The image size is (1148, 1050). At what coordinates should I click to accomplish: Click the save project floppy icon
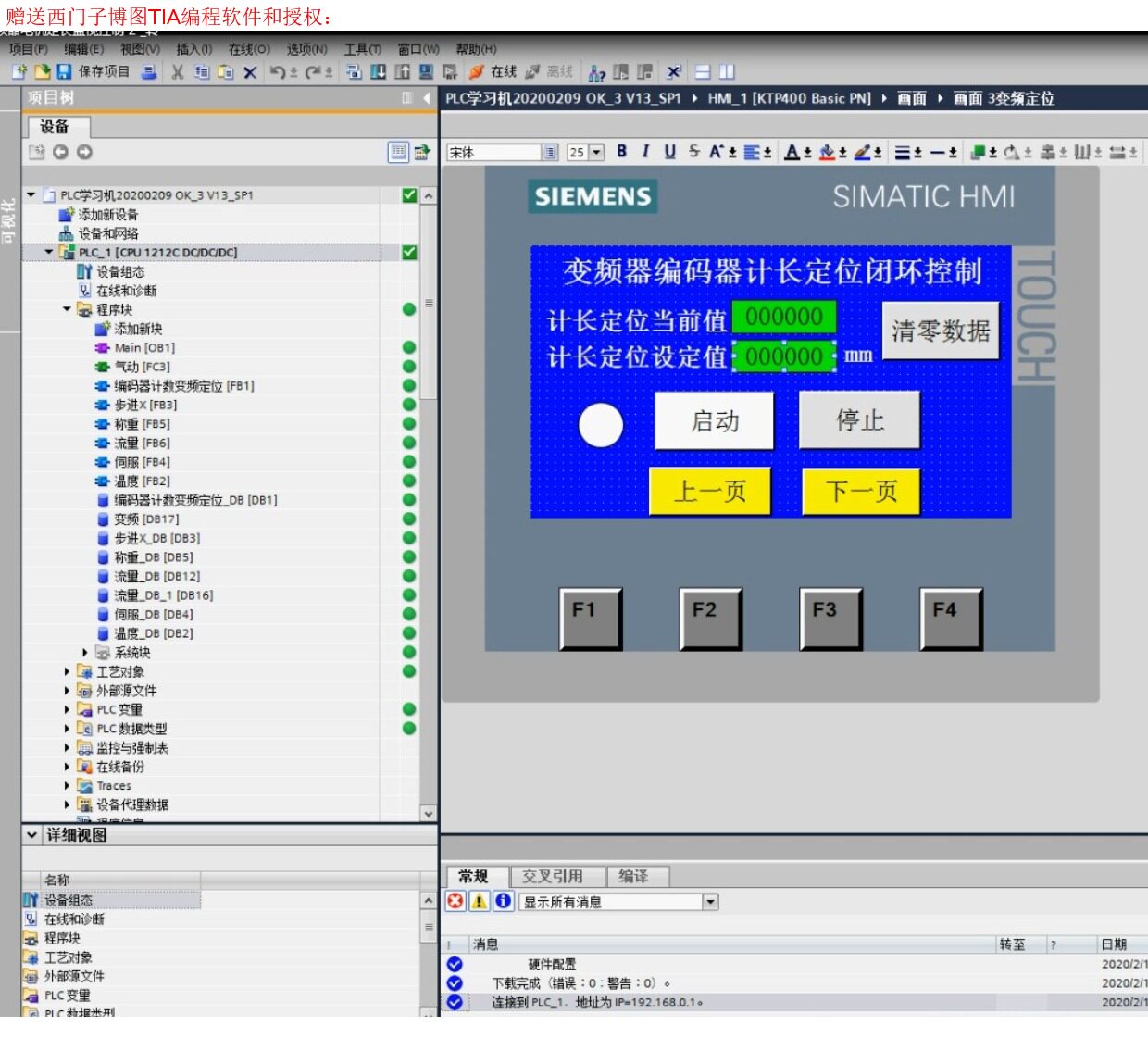tap(64, 72)
